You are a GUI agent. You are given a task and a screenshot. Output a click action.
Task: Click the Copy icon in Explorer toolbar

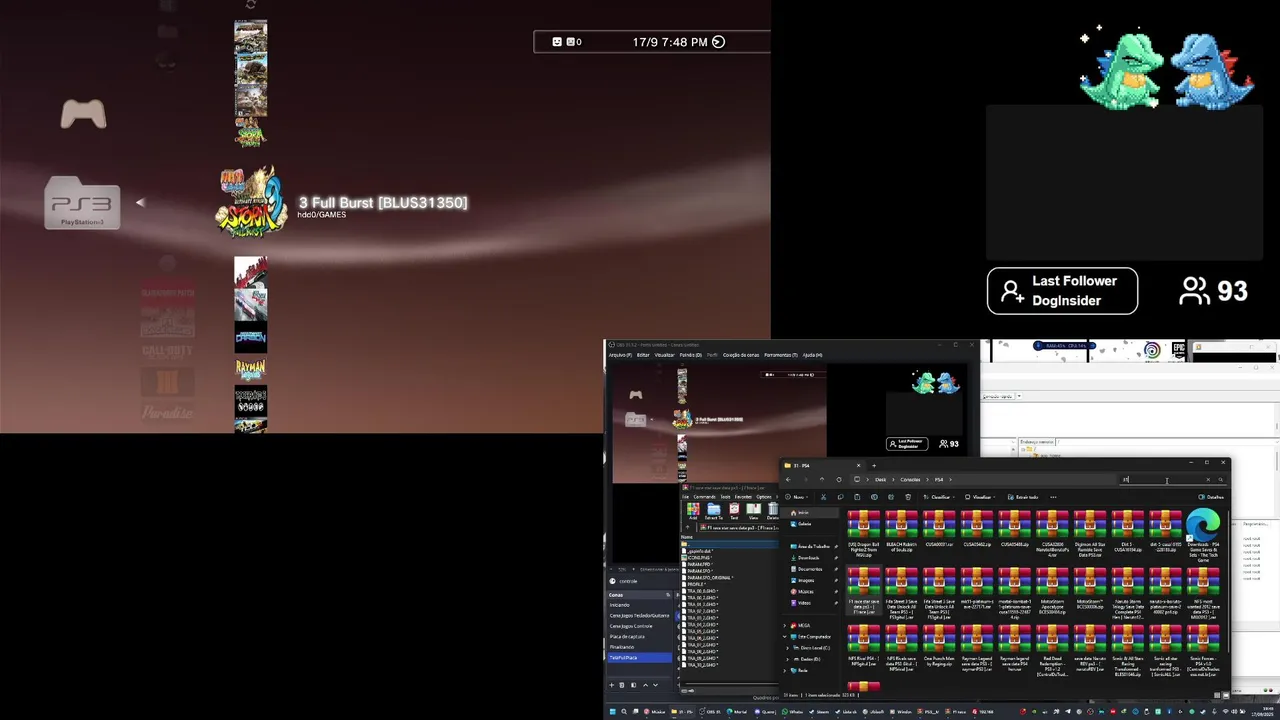[x=841, y=497]
